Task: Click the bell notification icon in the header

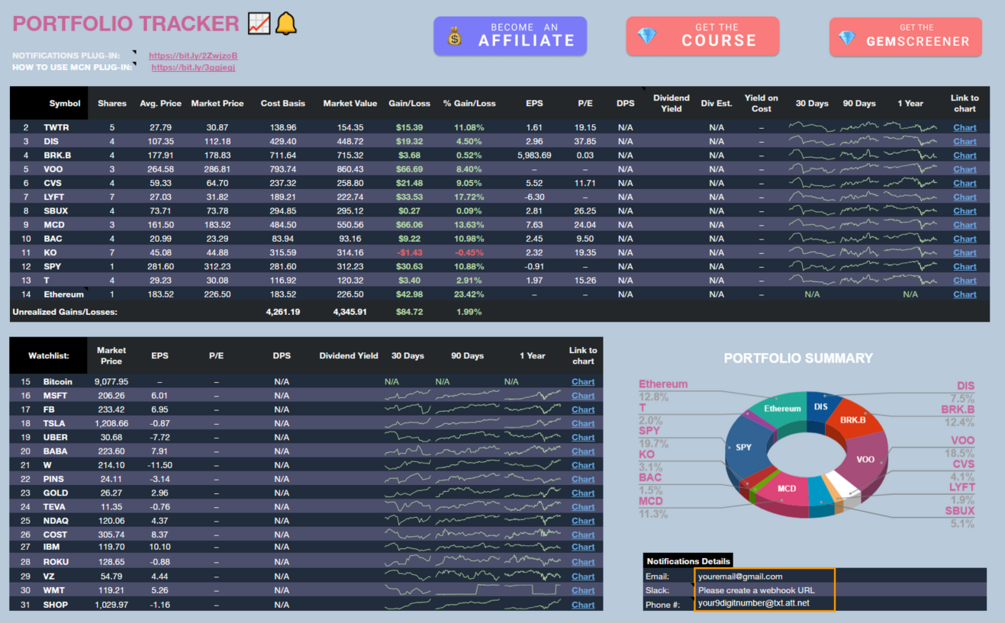Action: click(286, 24)
